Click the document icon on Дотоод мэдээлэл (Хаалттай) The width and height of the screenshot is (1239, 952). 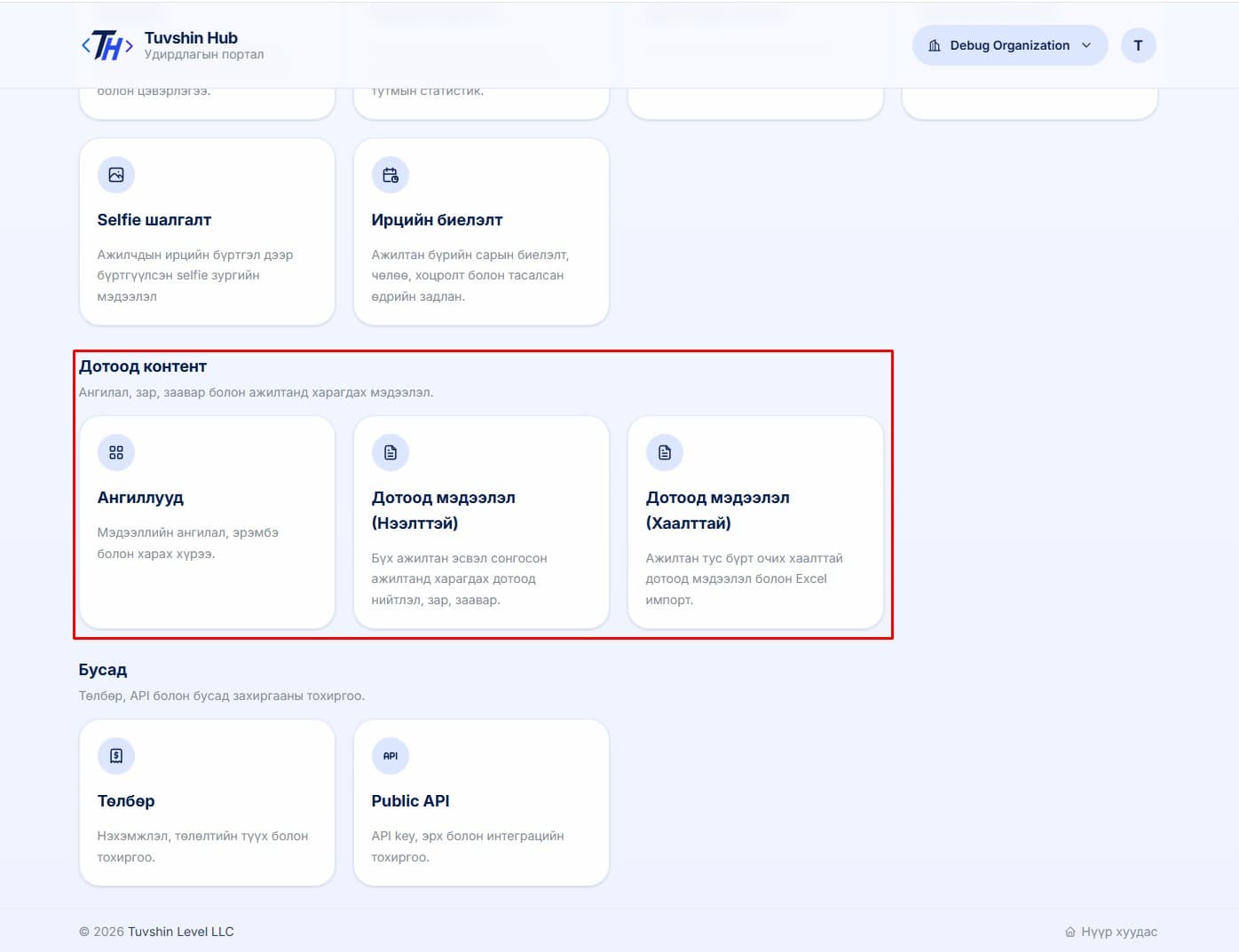point(665,452)
